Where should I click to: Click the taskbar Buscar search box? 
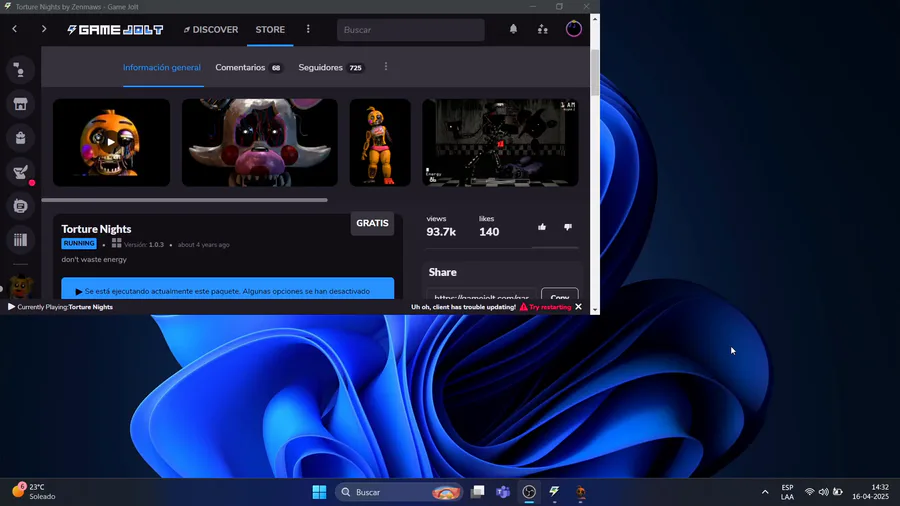[399, 492]
